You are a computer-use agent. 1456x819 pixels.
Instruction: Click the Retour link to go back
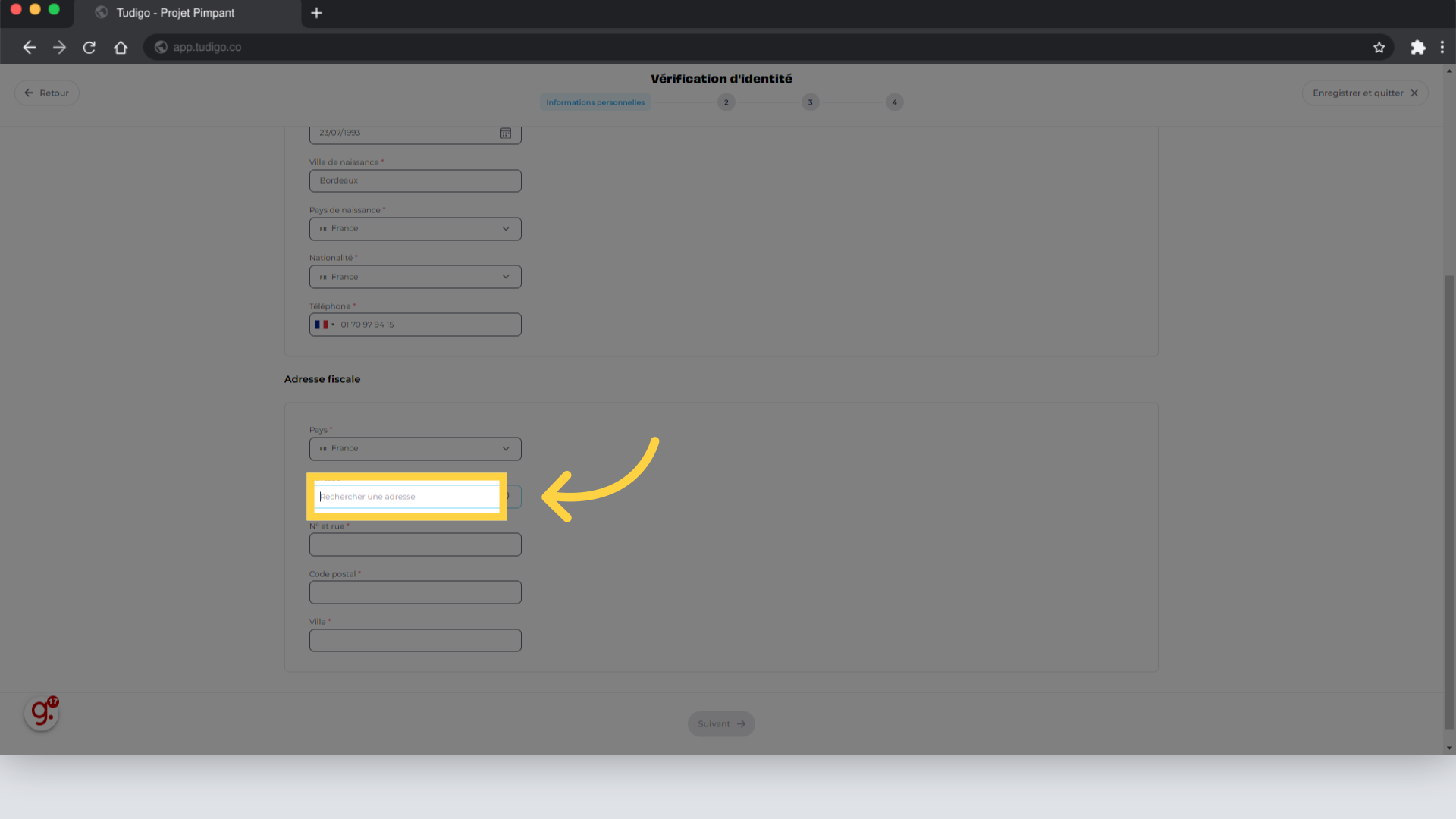point(45,93)
